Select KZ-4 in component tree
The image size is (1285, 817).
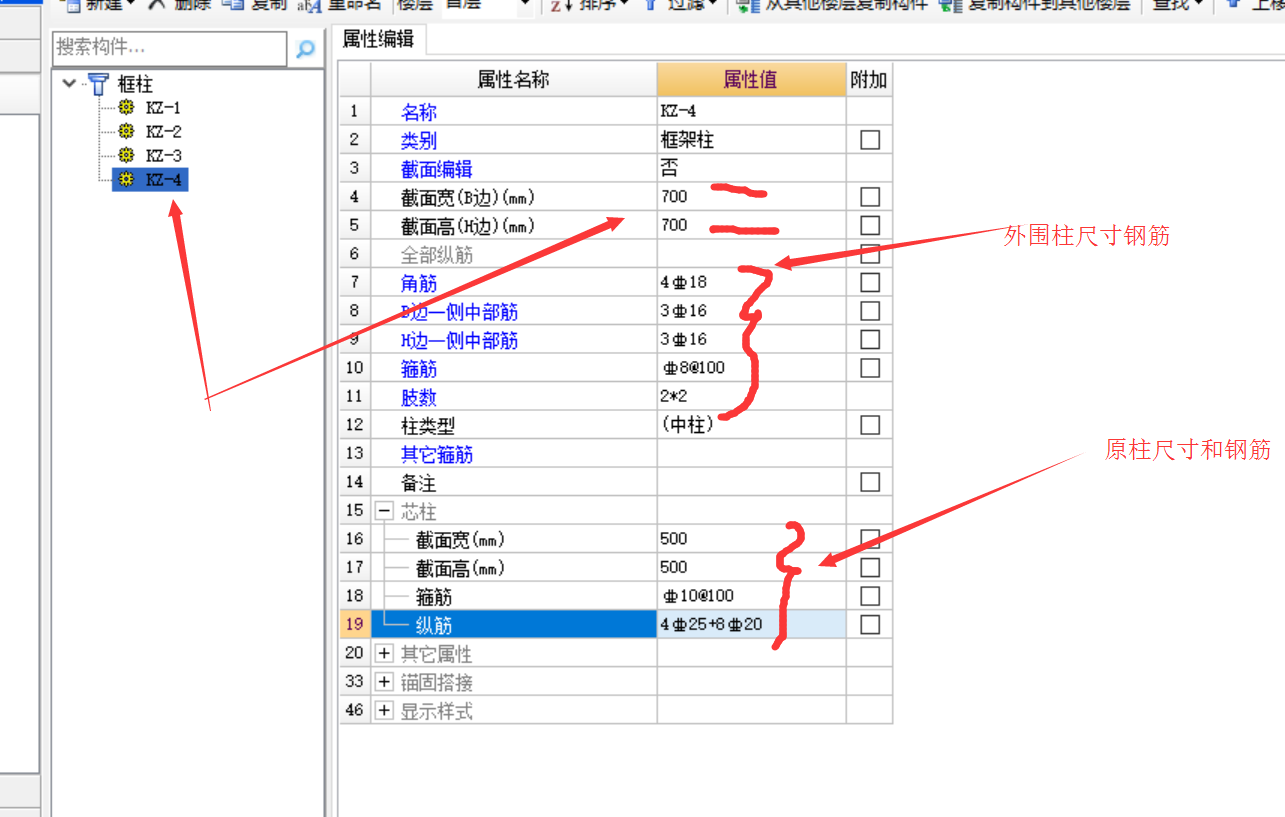click(163, 180)
